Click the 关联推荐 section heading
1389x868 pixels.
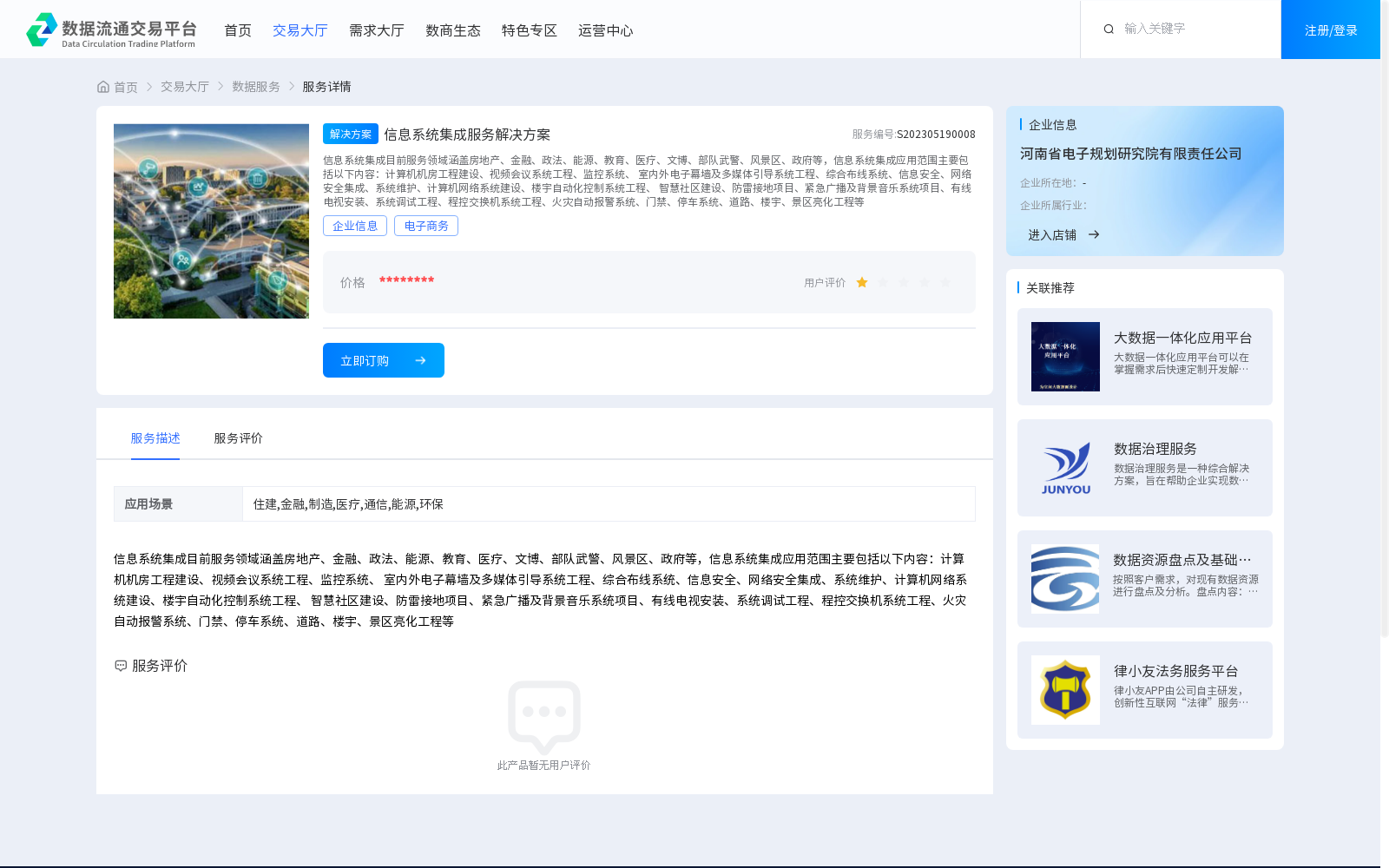click(x=1050, y=287)
